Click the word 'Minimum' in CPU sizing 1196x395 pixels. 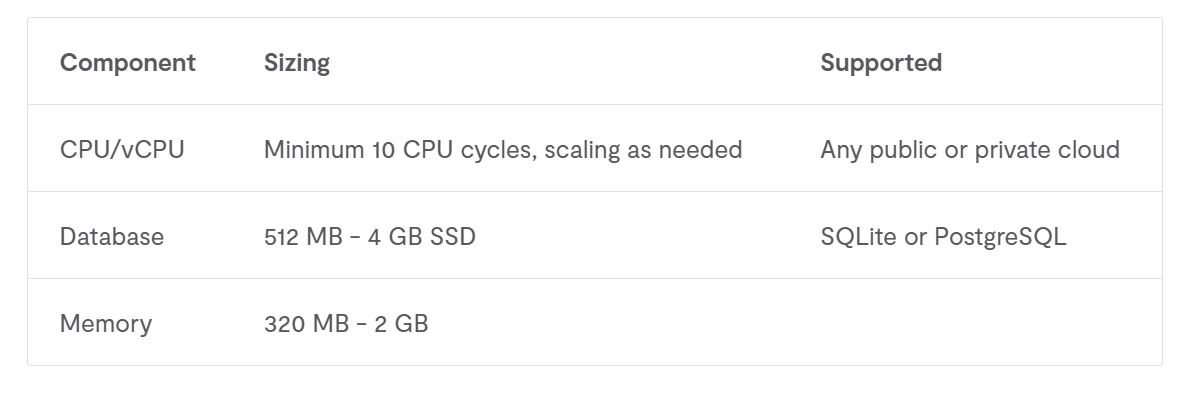(313, 149)
